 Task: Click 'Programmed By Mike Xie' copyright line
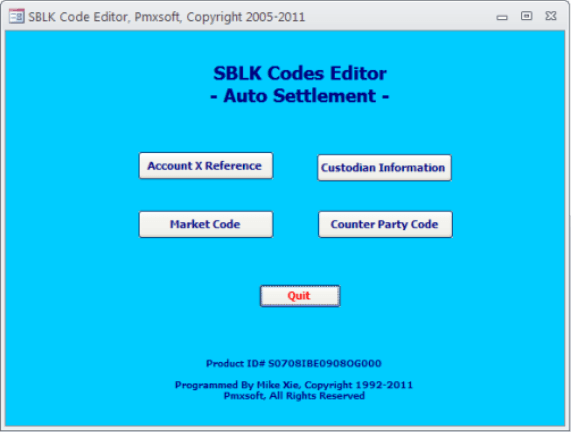(x=294, y=385)
